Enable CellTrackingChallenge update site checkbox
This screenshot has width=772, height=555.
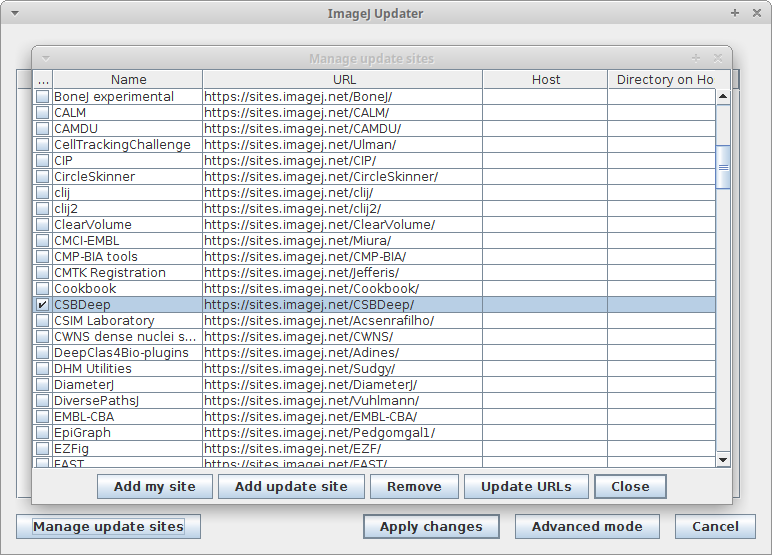click(x=42, y=145)
